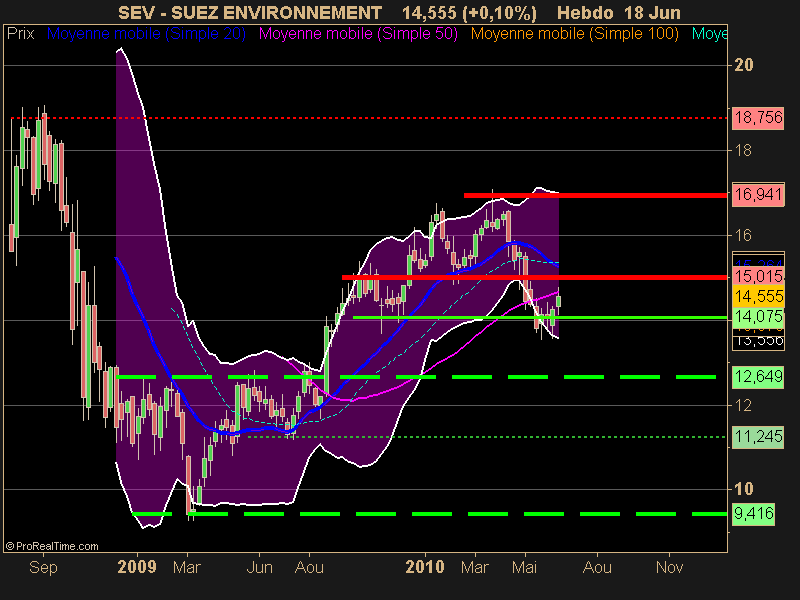Click the 9,416 support price label
This screenshot has width=800, height=600.
(x=754, y=513)
